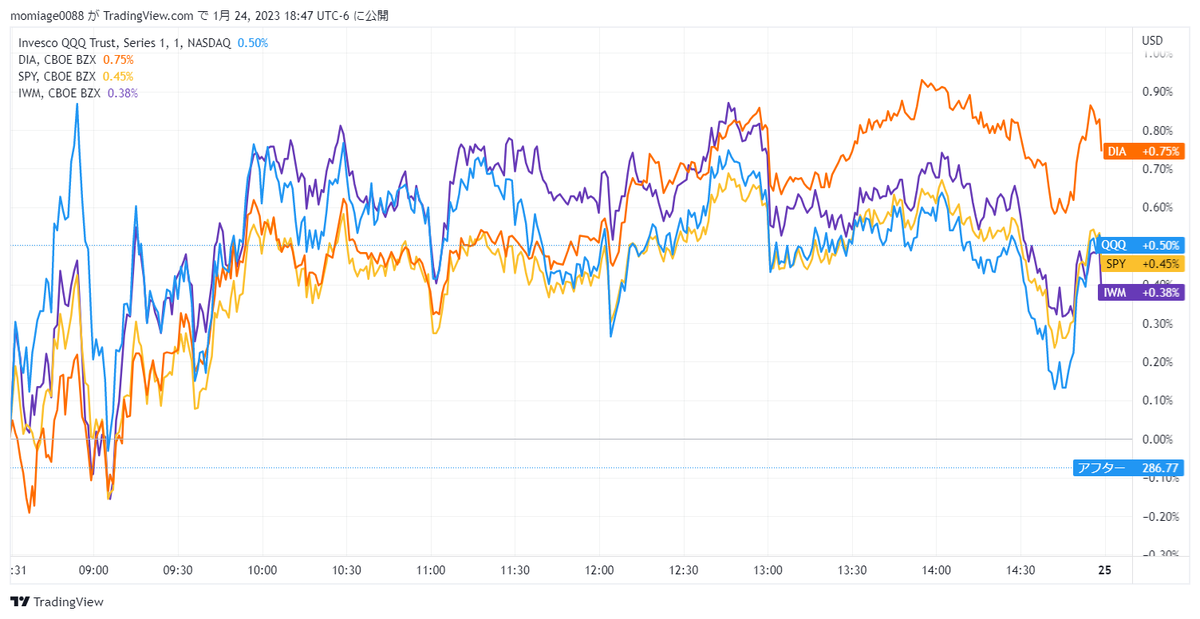Click the 0.30% price scale tick
Viewport: 1200px width, 619px height.
click(x=1158, y=323)
